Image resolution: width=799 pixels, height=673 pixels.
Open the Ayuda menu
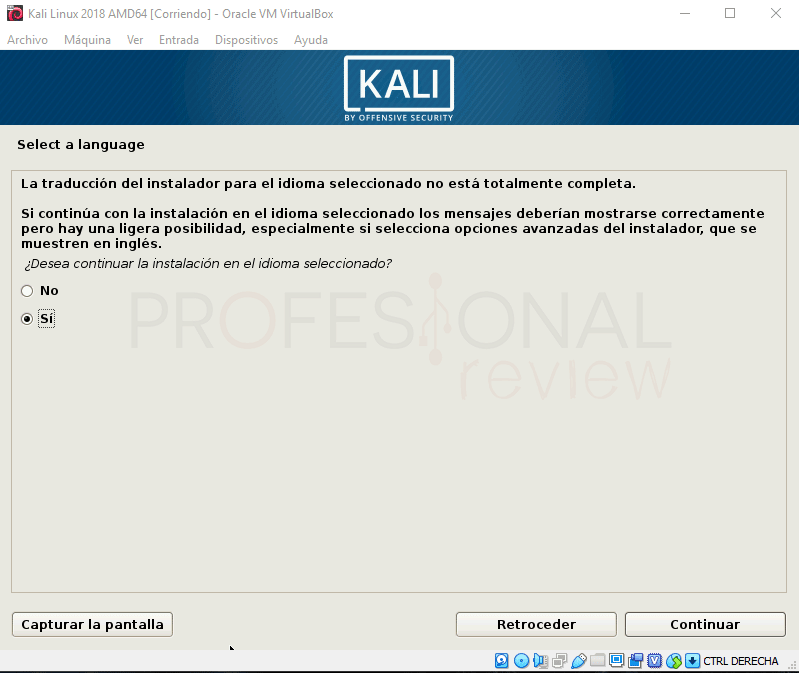pyautogui.click(x=311, y=40)
